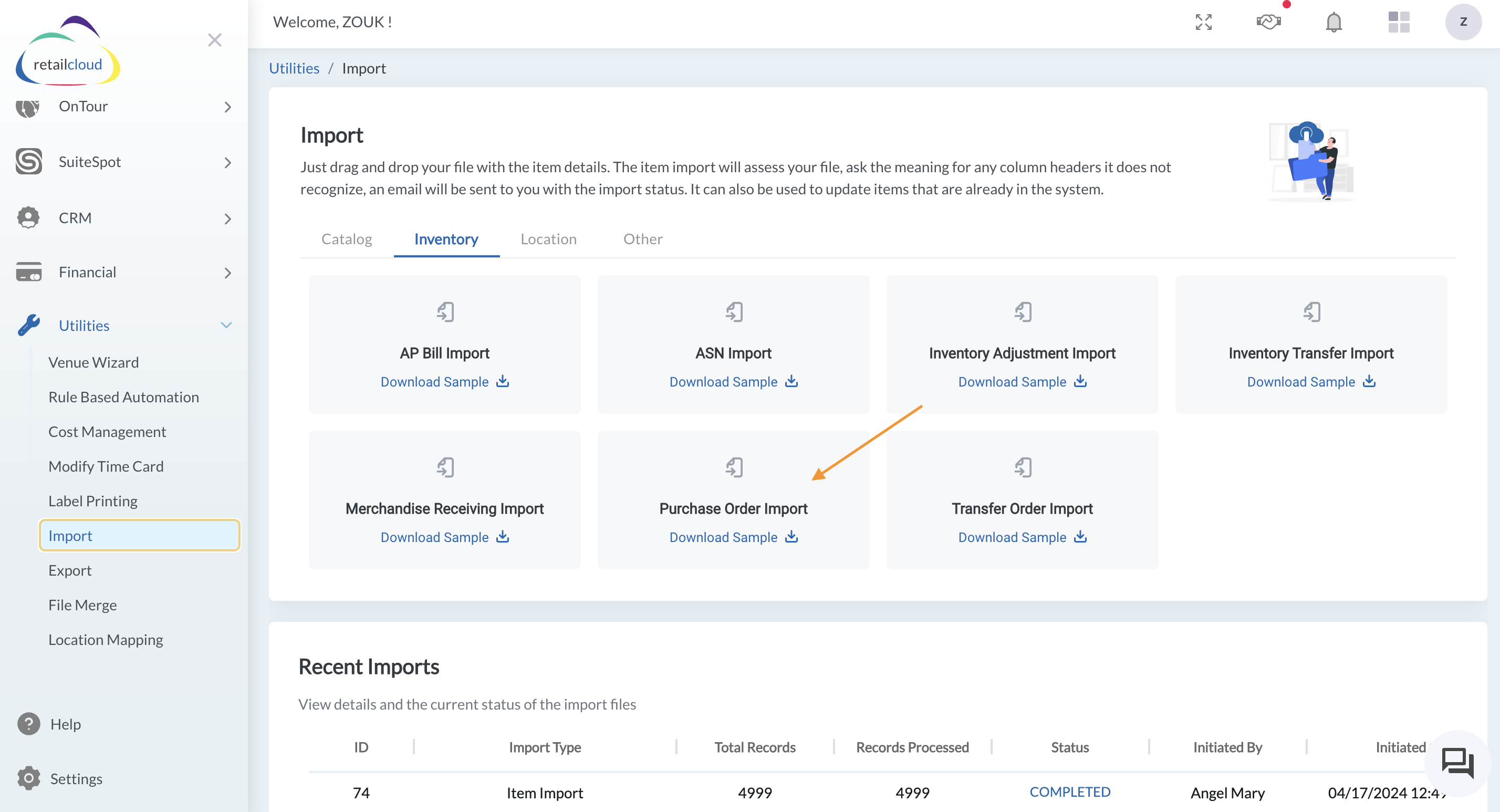Expand the OnTour menu chevron
1500x812 pixels.
(x=228, y=107)
